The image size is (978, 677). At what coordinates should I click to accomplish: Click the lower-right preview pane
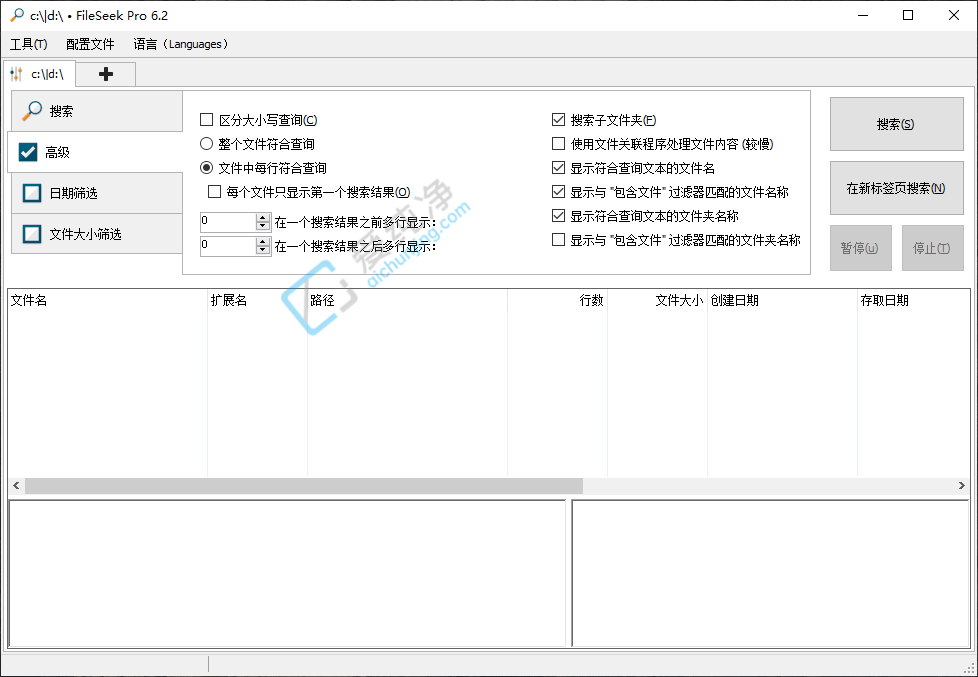[x=771, y=573]
